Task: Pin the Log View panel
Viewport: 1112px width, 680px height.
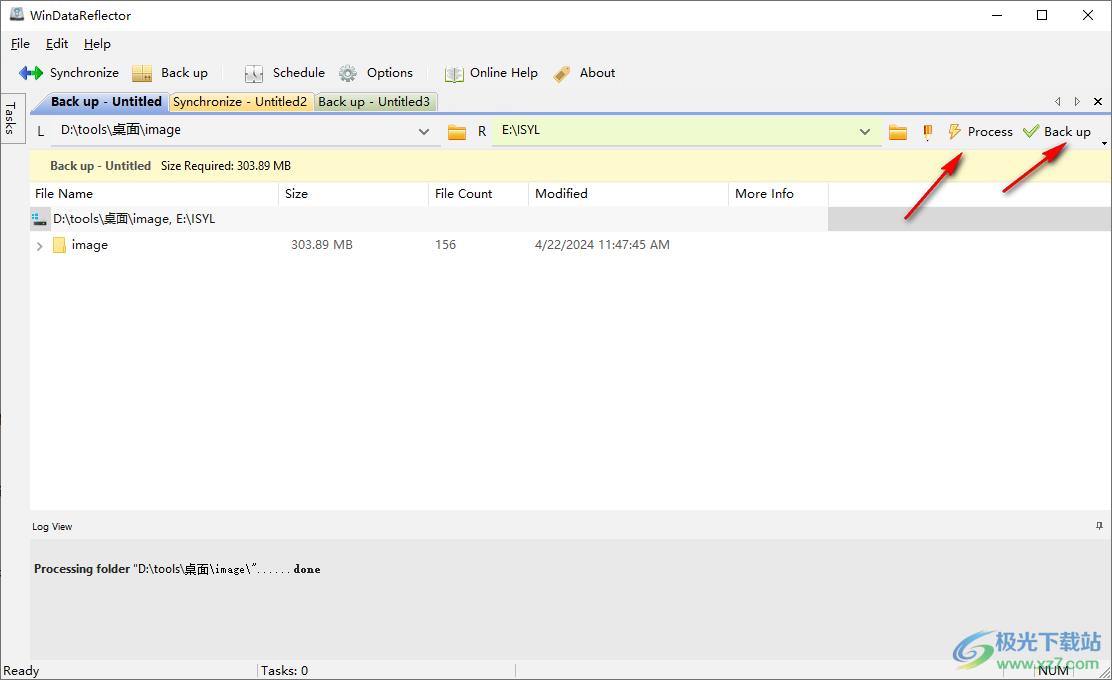Action: pyautogui.click(x=1099, y=526)
